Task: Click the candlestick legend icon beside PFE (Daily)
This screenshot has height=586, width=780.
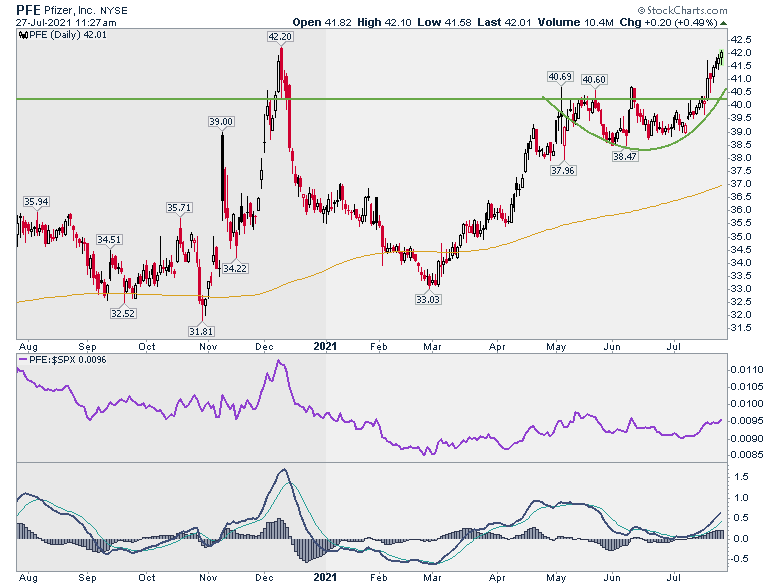Action: click(x=23, y=35)
